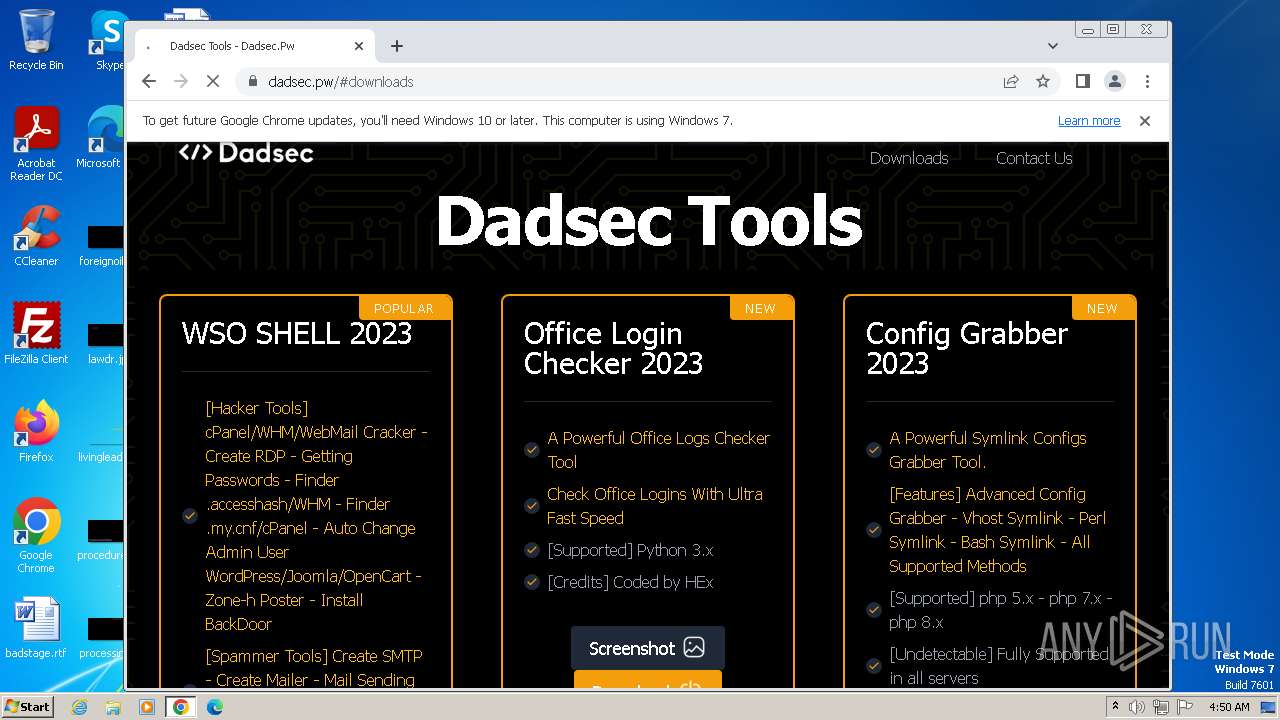Click checkmark beside Powerful Office Logs Checker

(532, 450)
